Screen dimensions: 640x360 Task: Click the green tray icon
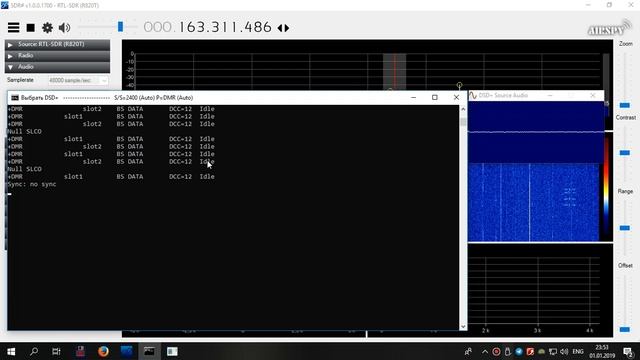click(x=542, y=351)
